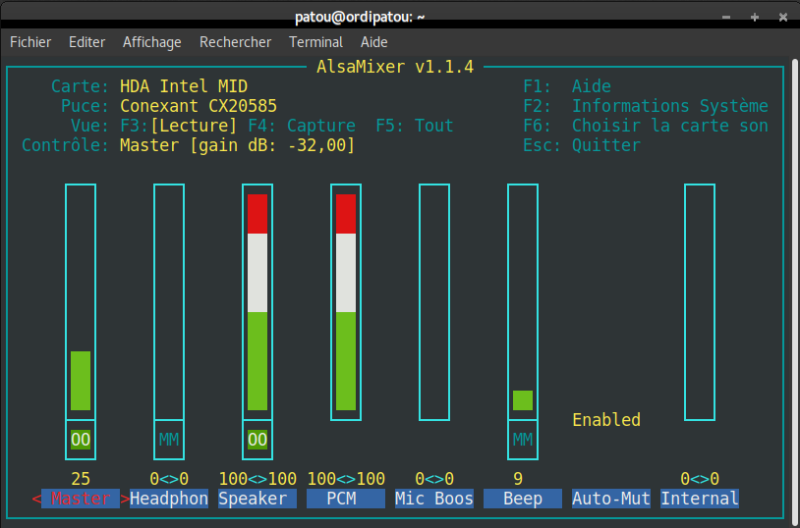The height and width of the screenshot is (528, 800).
Task: Click the empty Mic Boost level bar
Action: coord(434,302)
